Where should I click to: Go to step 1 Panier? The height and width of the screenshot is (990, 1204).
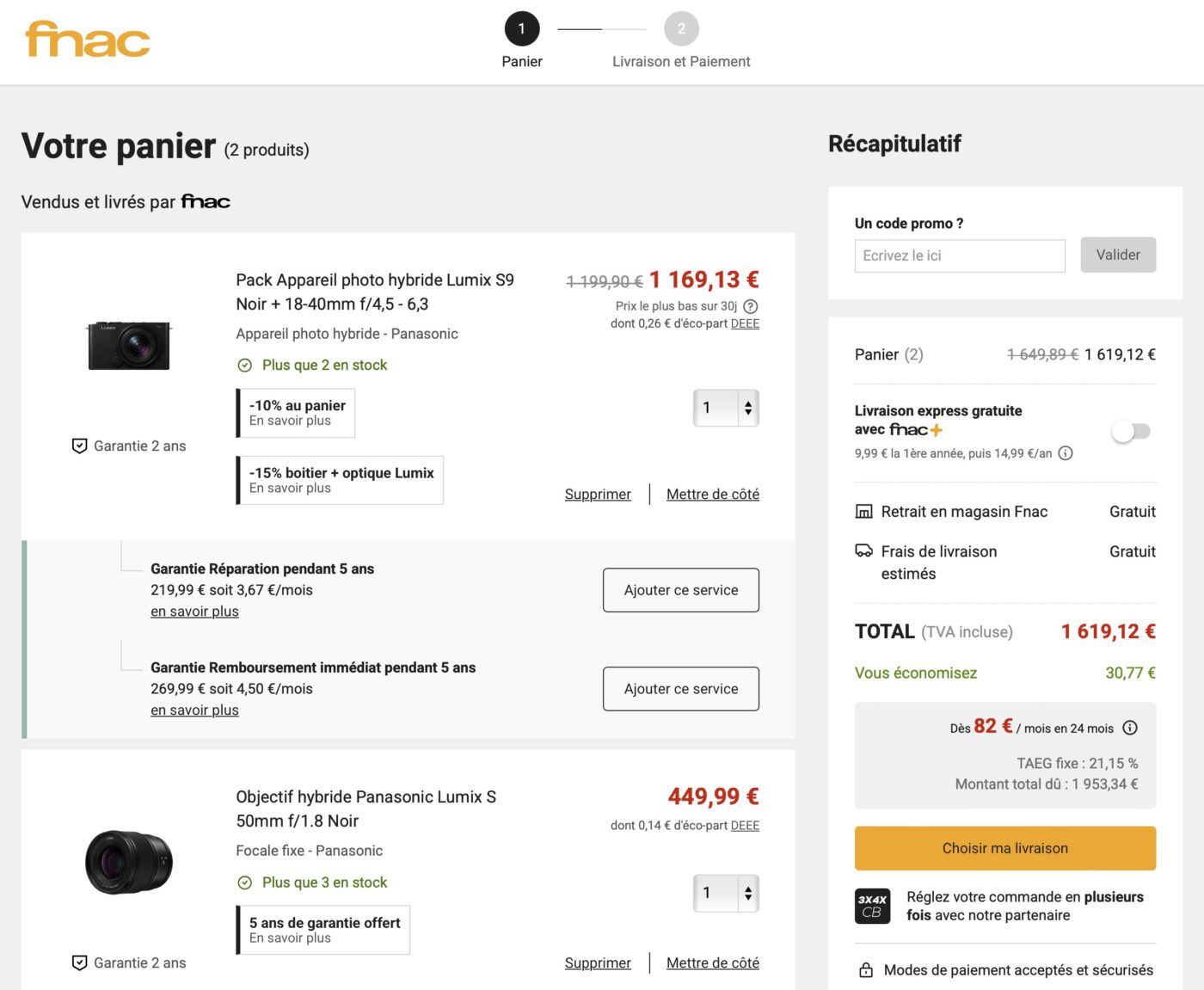click(x=522, y=29)
